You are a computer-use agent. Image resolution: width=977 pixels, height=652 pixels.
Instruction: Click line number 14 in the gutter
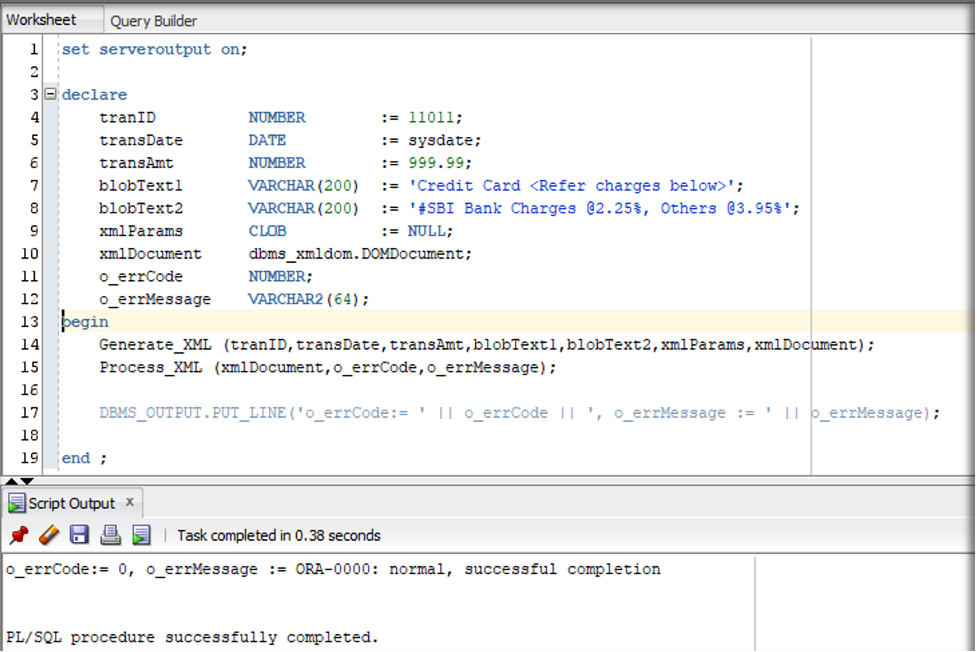[x=30, y=344]
